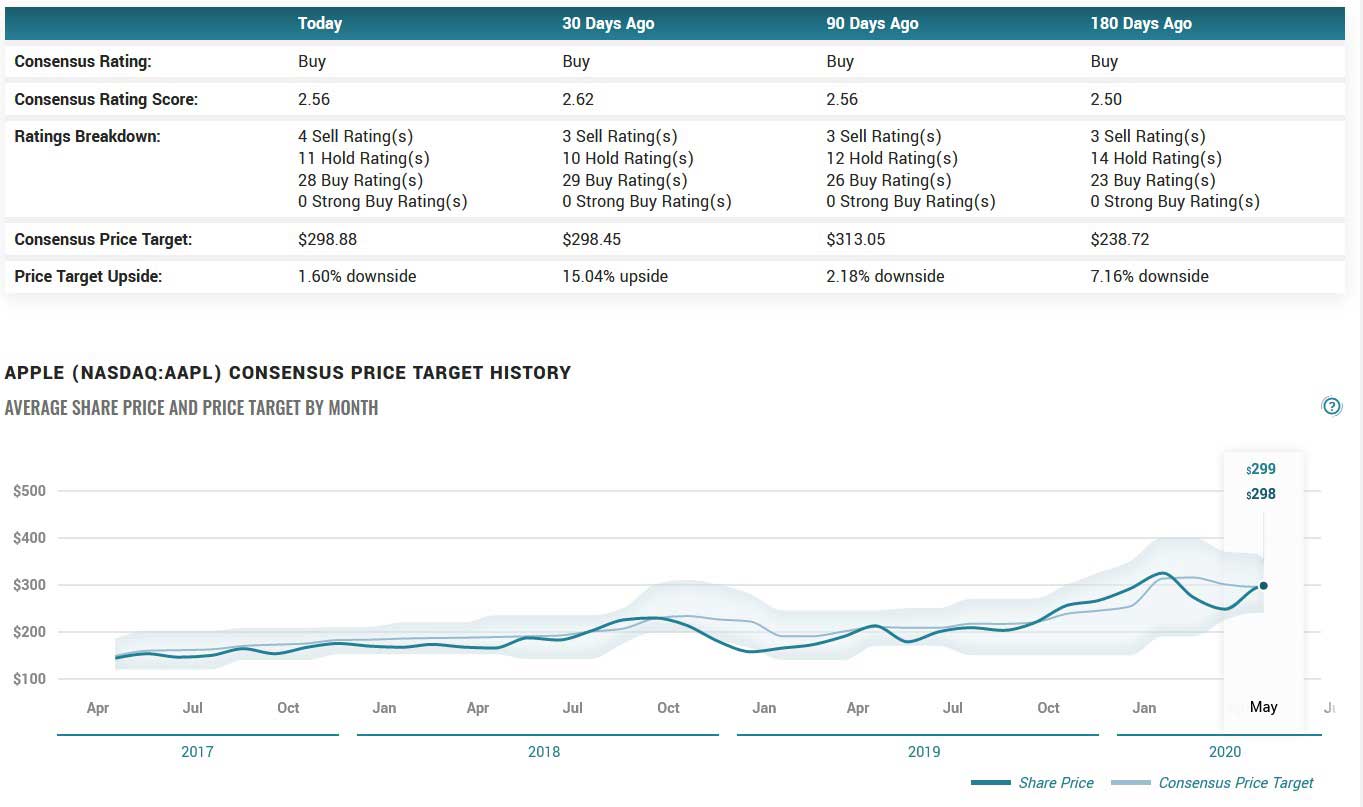The width and height of the screenshot is (1363, 807).
Task: Click the $298 tooltip value
Action: pyautogui.click(x=1261, y=494)
